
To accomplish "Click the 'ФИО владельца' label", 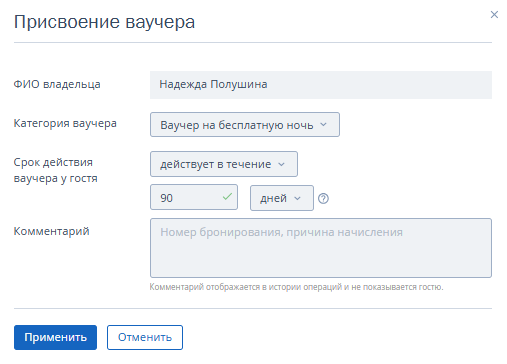I will tap(57, 84).
